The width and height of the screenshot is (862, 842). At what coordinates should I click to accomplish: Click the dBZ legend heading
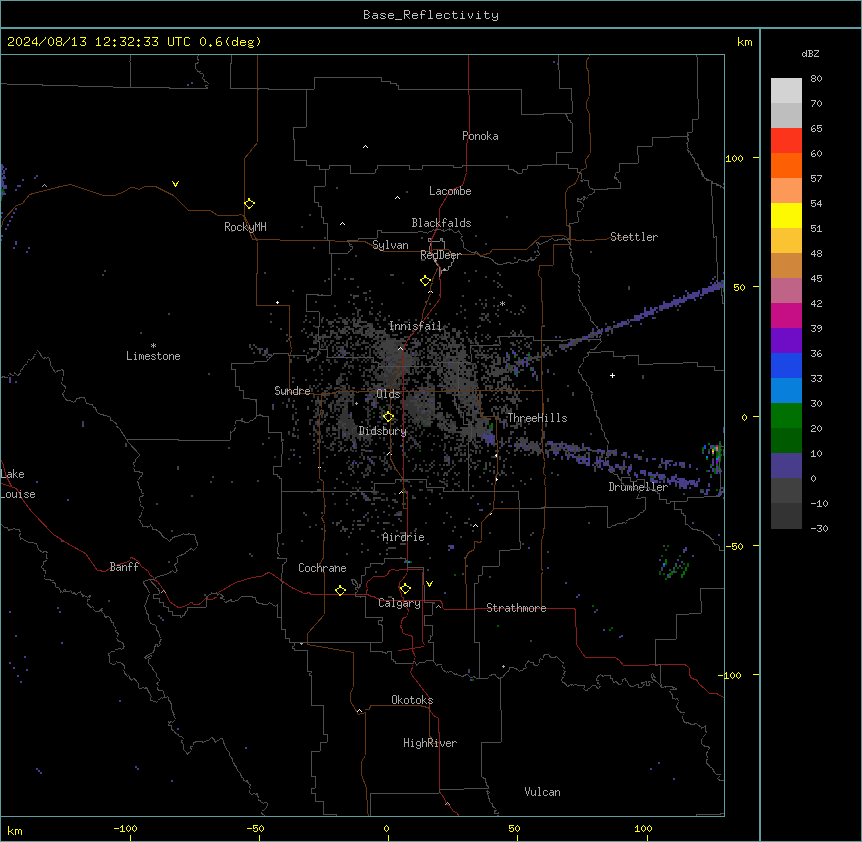(x=810, y=53)
